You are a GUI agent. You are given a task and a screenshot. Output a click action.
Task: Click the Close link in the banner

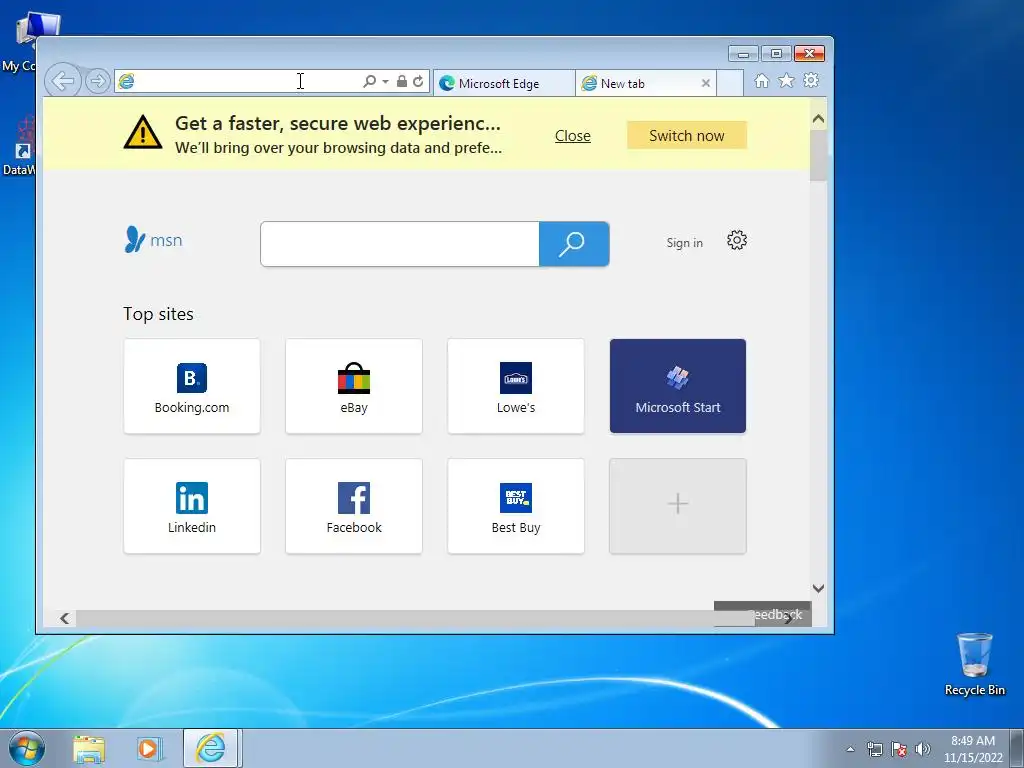[x=573, y=136]
